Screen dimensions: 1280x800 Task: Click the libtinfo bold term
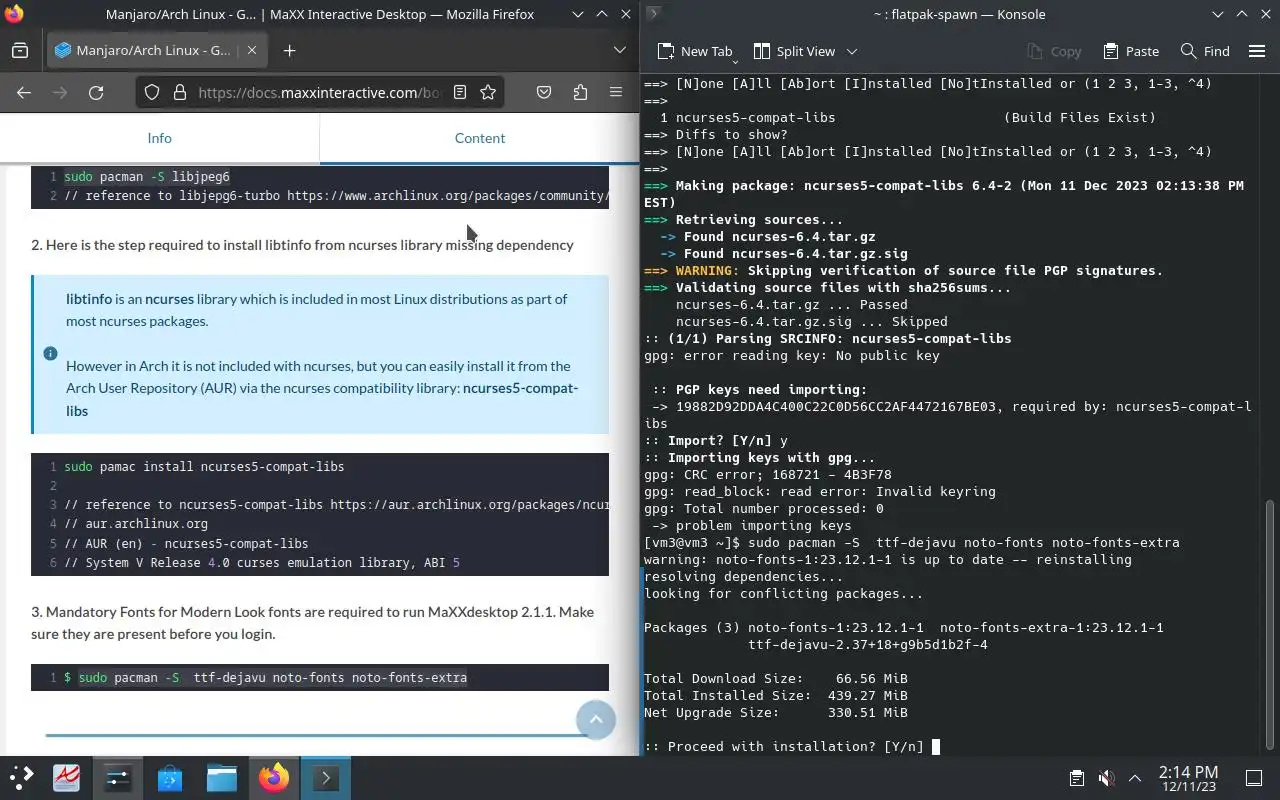coord(89,299)
